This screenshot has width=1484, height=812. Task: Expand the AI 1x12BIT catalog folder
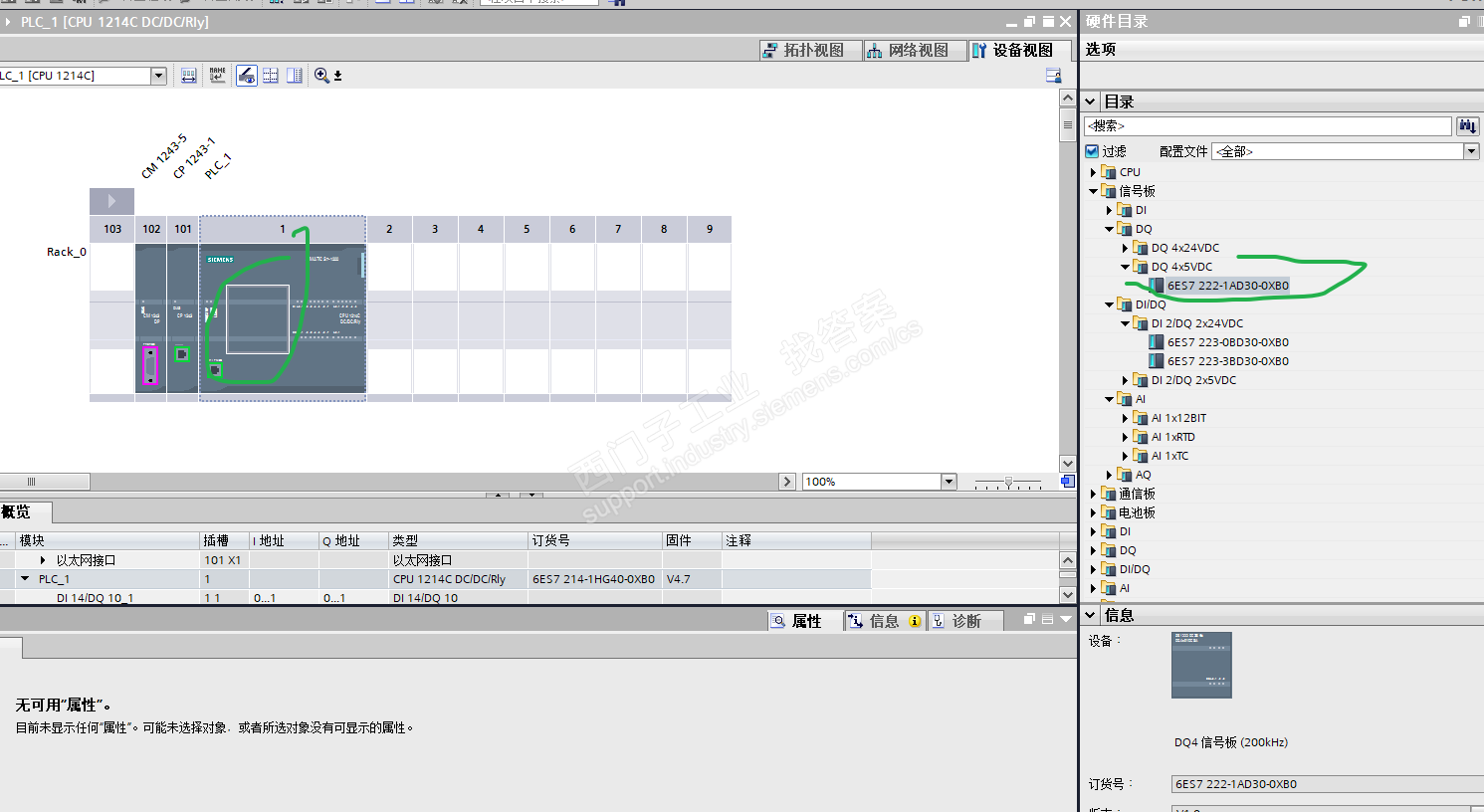click(1125, 418)
